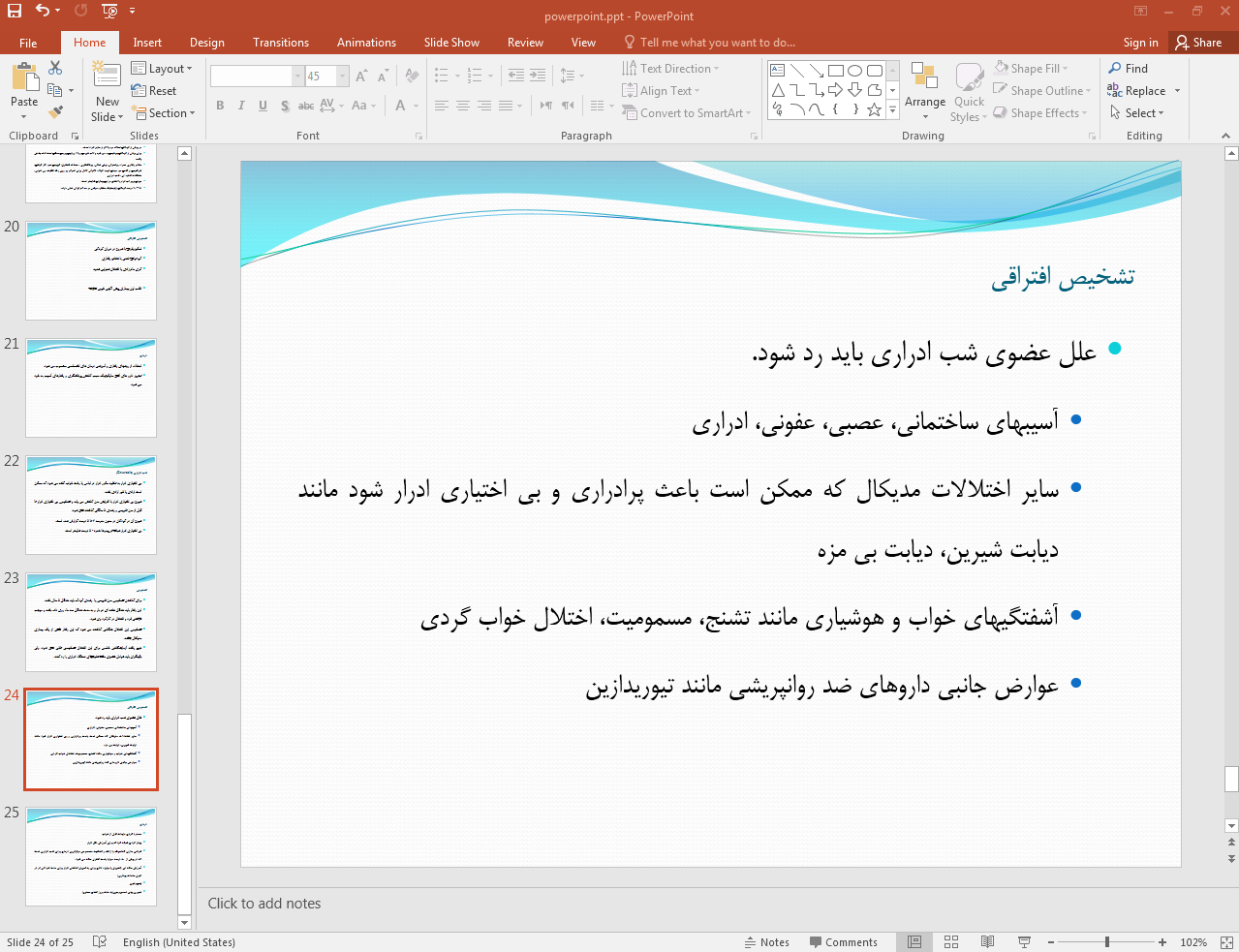
Task: Open the File menu
Action: [x=28, y=43]
